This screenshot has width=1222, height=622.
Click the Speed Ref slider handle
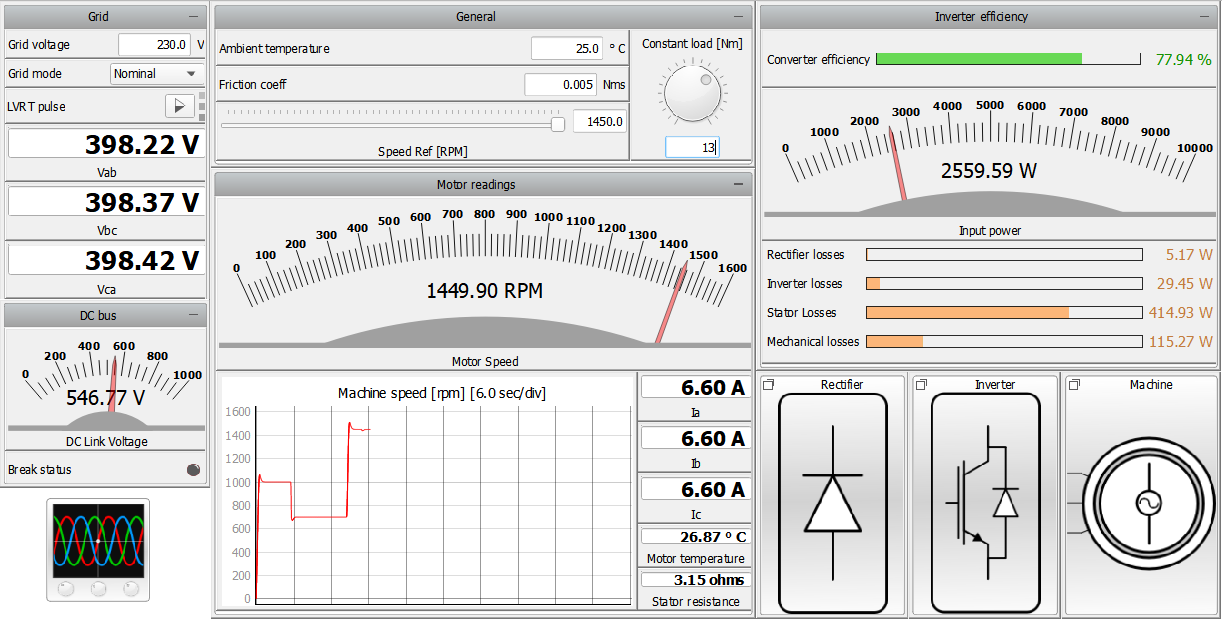click(558, 124)
